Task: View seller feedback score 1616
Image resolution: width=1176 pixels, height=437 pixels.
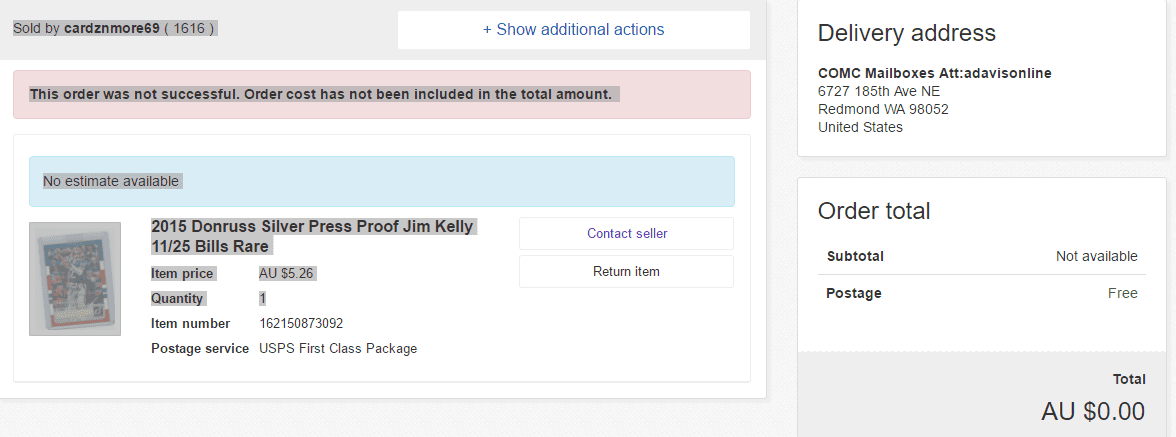Action: pos(190,28)
